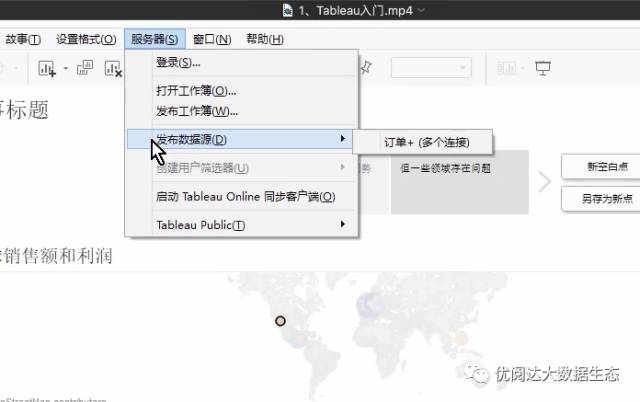Screen dimensions: 640x402
Task: Select 发布数据源(D) menu entry
Action: coord(240,139)
